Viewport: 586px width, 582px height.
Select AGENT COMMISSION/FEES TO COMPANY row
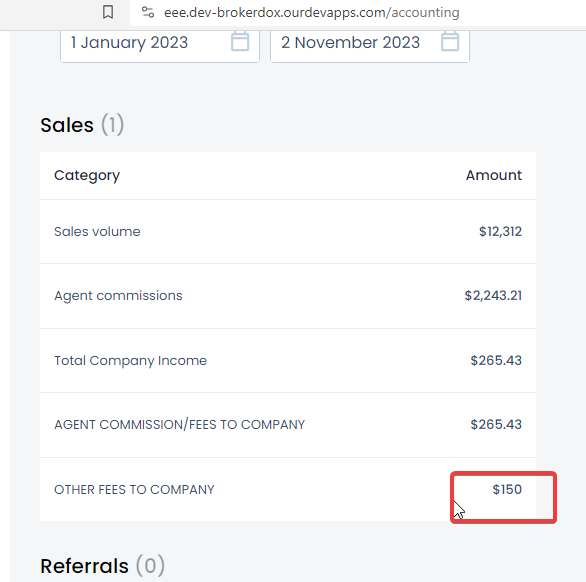coord(288,425)
